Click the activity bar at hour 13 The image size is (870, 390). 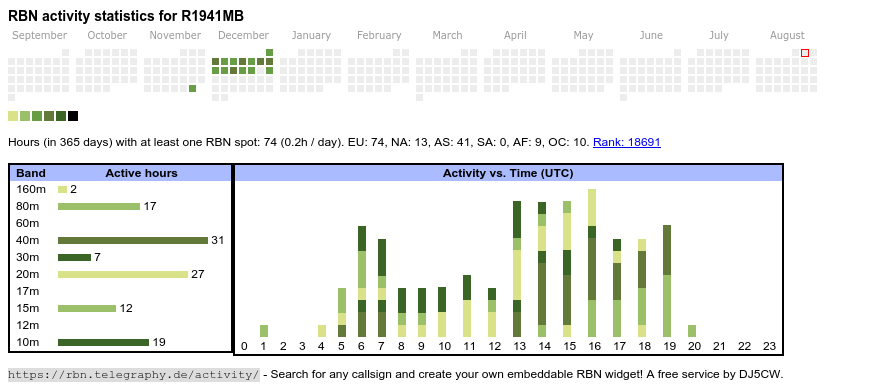(517, 269)
